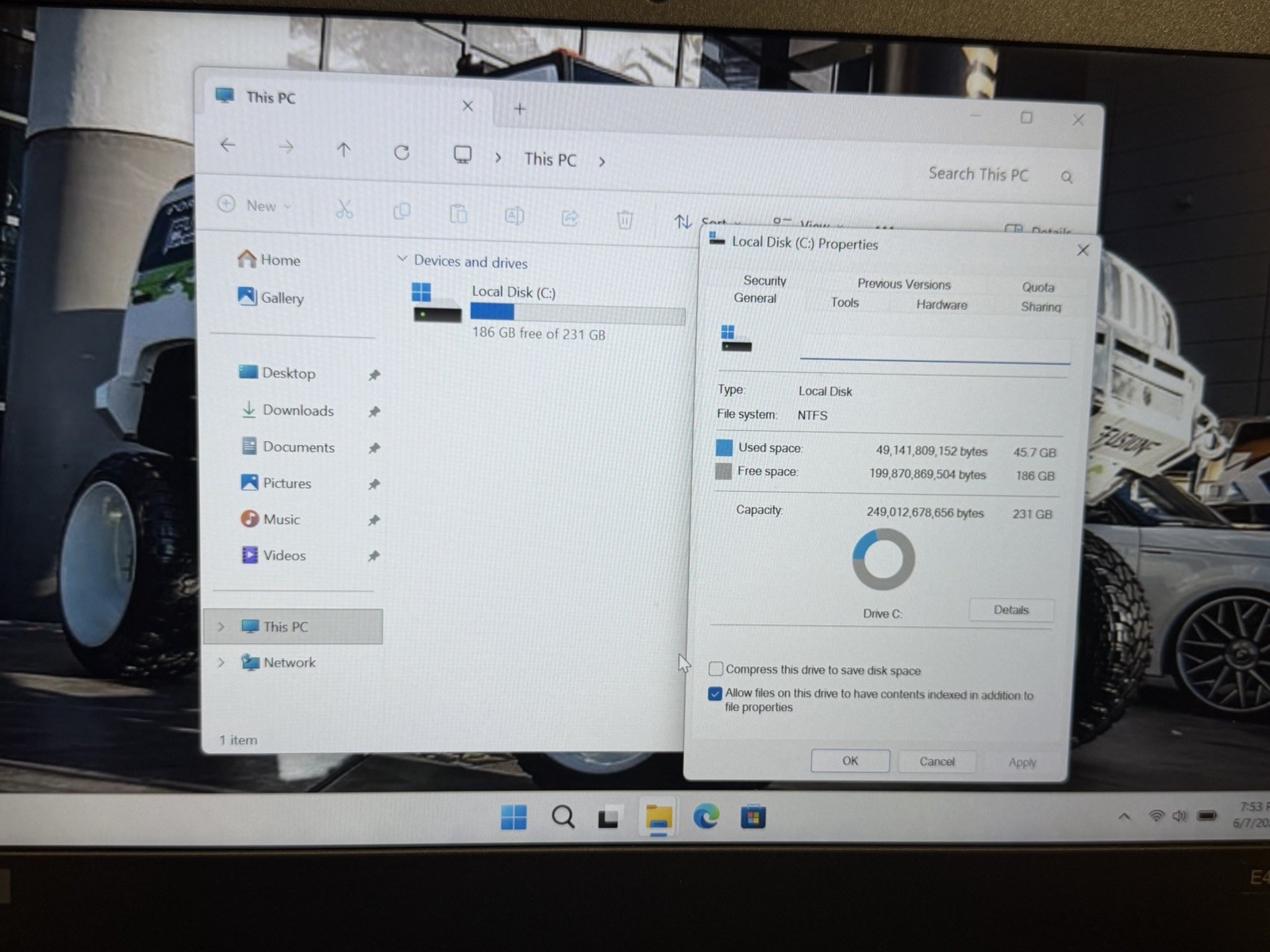Unpin Desktop via its pin icon
This screenshot has width=1270, height=952.
point(374,374)
